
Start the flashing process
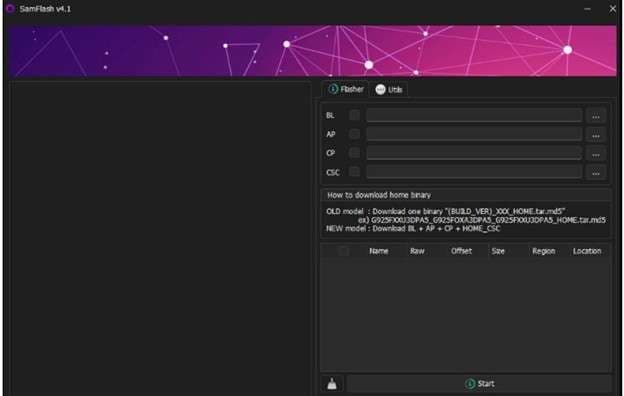(x=479, y=384)
